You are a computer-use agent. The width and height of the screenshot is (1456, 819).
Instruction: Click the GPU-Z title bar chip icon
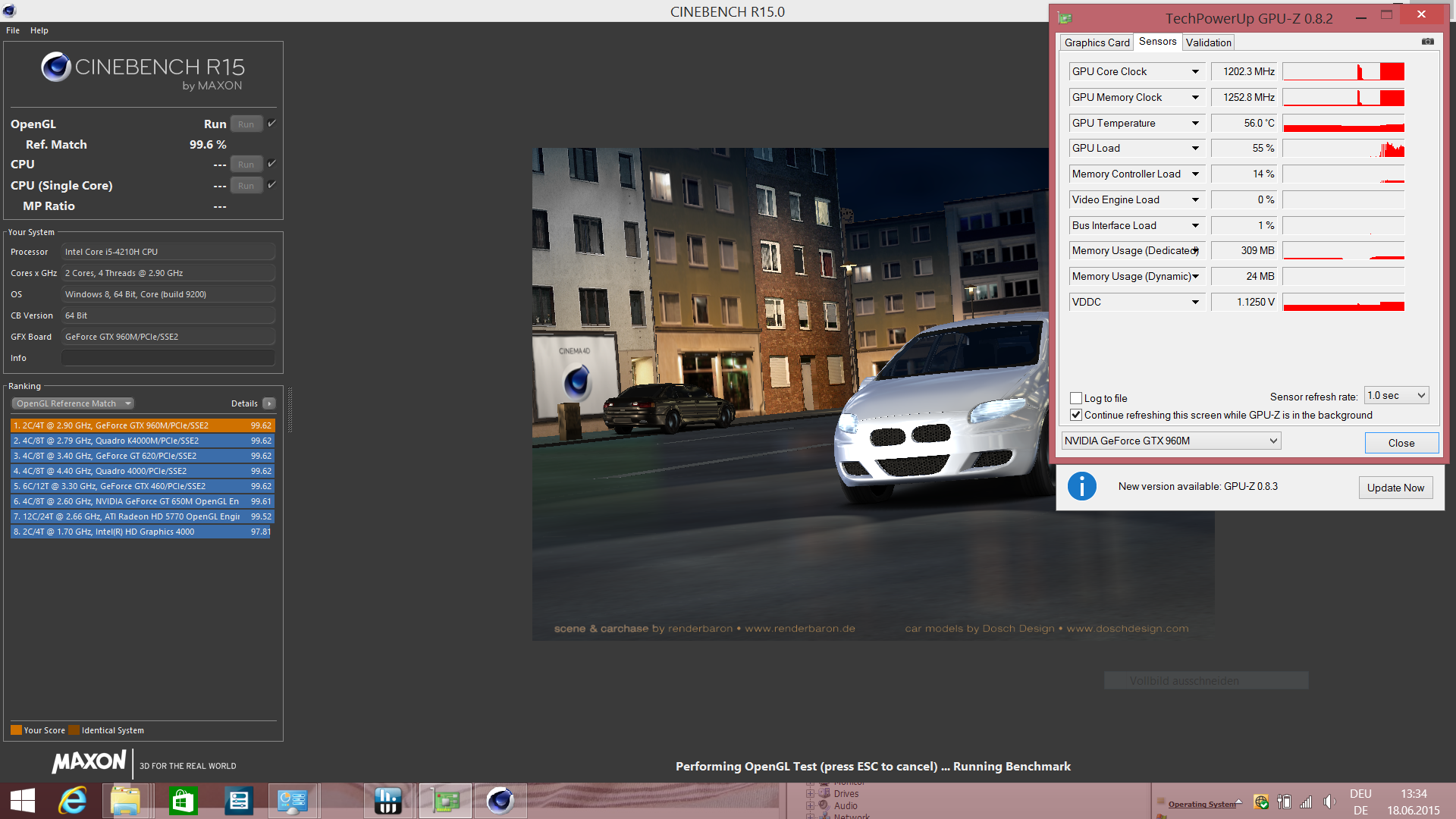click(1065, 18)
